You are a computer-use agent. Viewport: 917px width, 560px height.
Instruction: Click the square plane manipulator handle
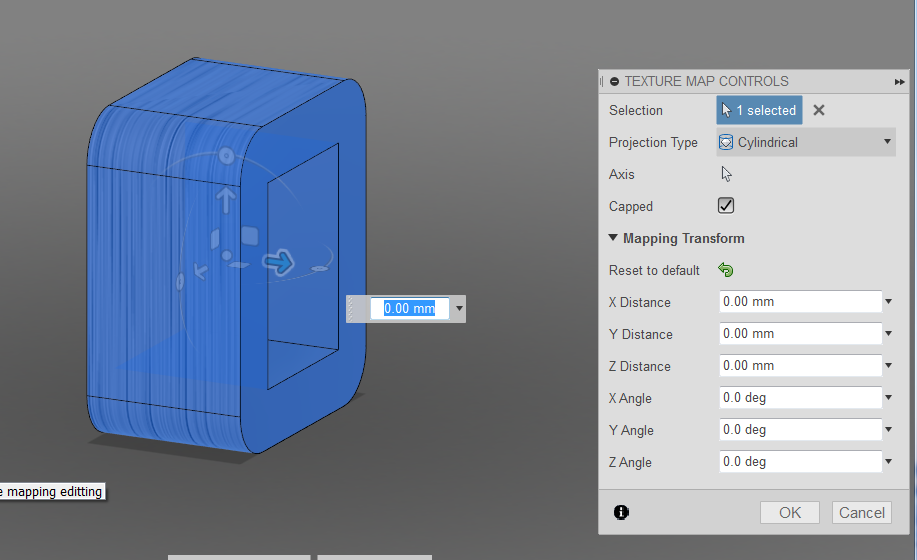250,236
